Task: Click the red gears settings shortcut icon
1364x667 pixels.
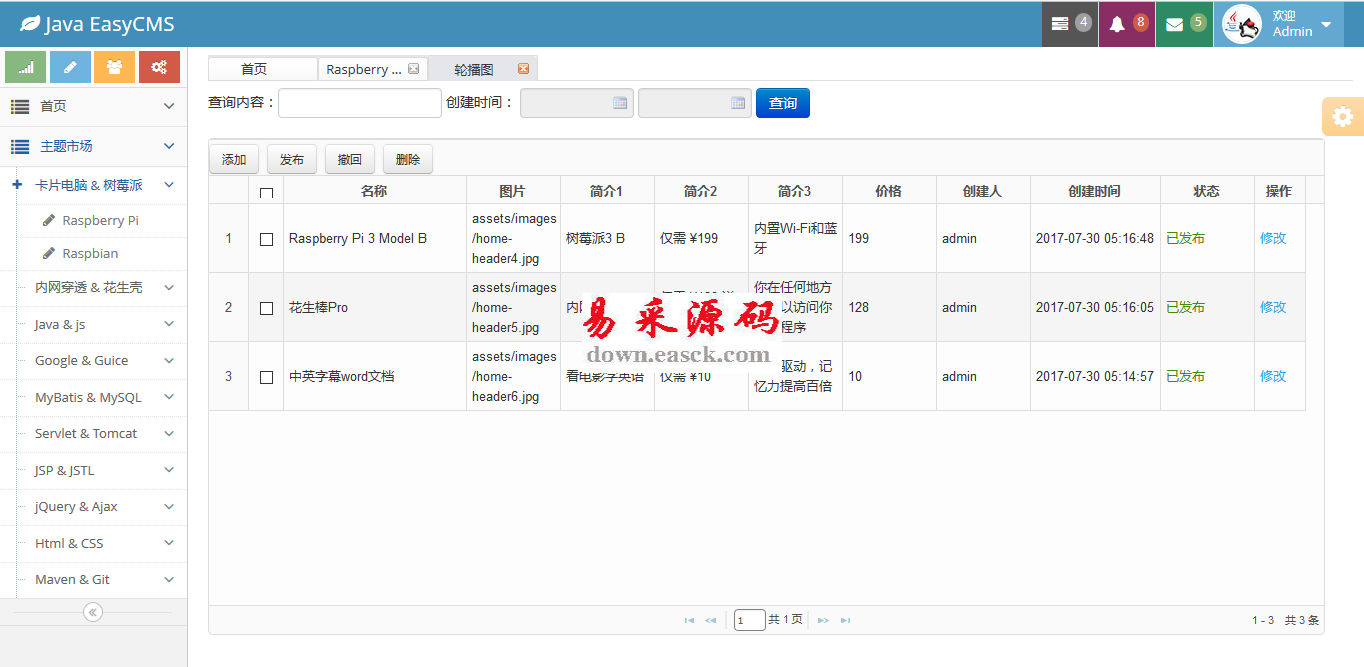Action: coord(159,67)
